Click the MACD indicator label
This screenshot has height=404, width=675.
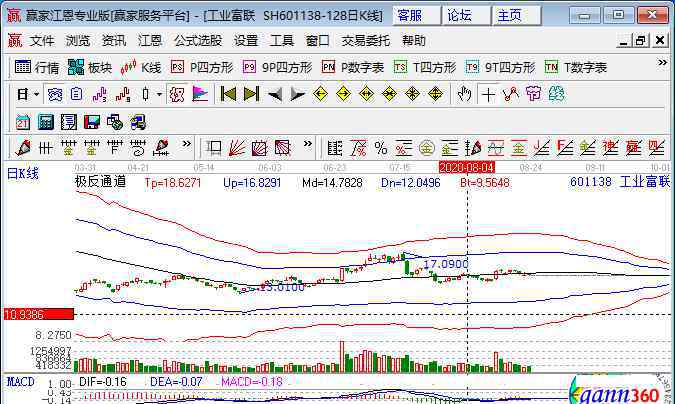(21, 382)
